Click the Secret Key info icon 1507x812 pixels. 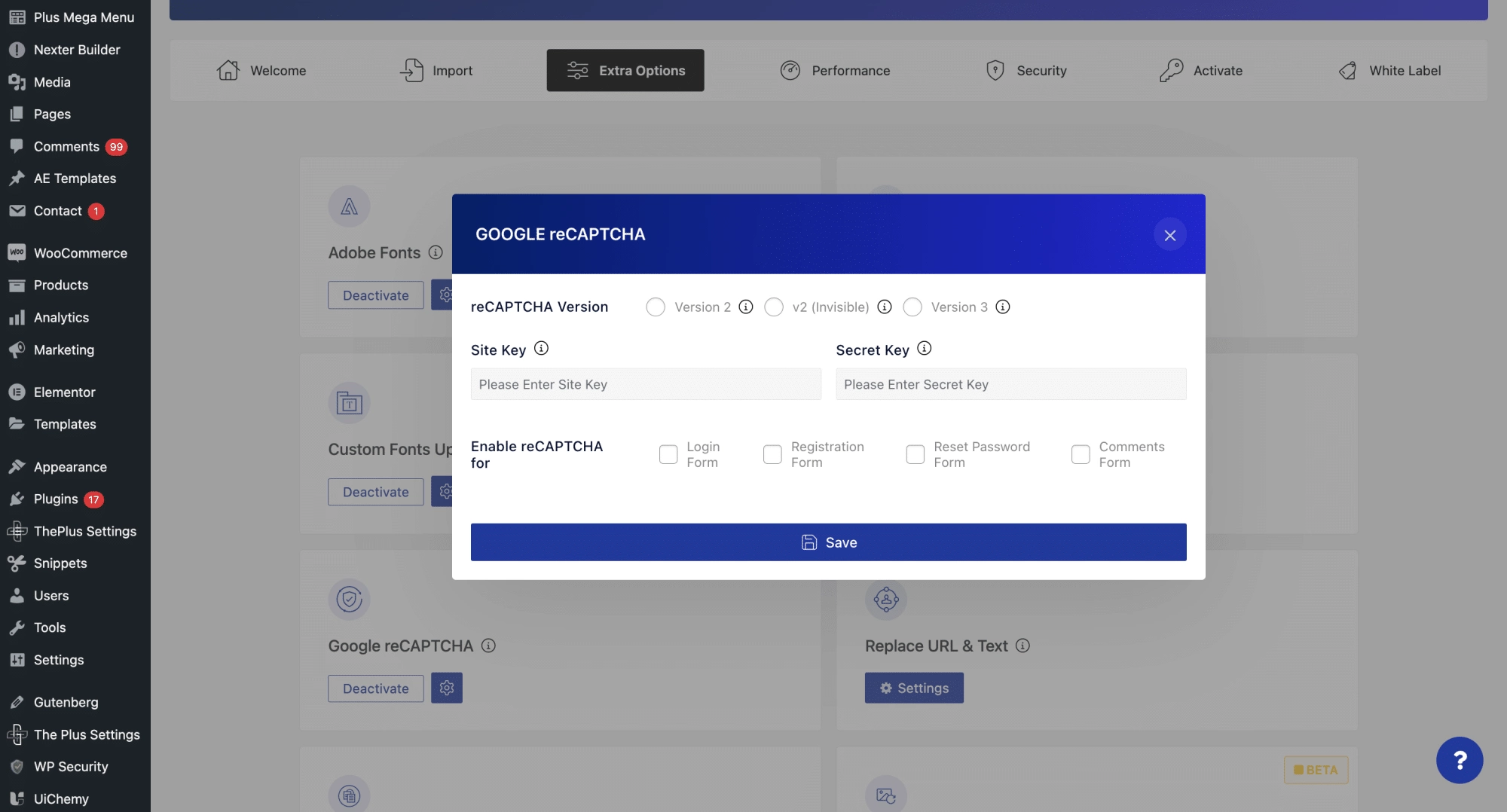pyautogui.click(x=924, y=349)
